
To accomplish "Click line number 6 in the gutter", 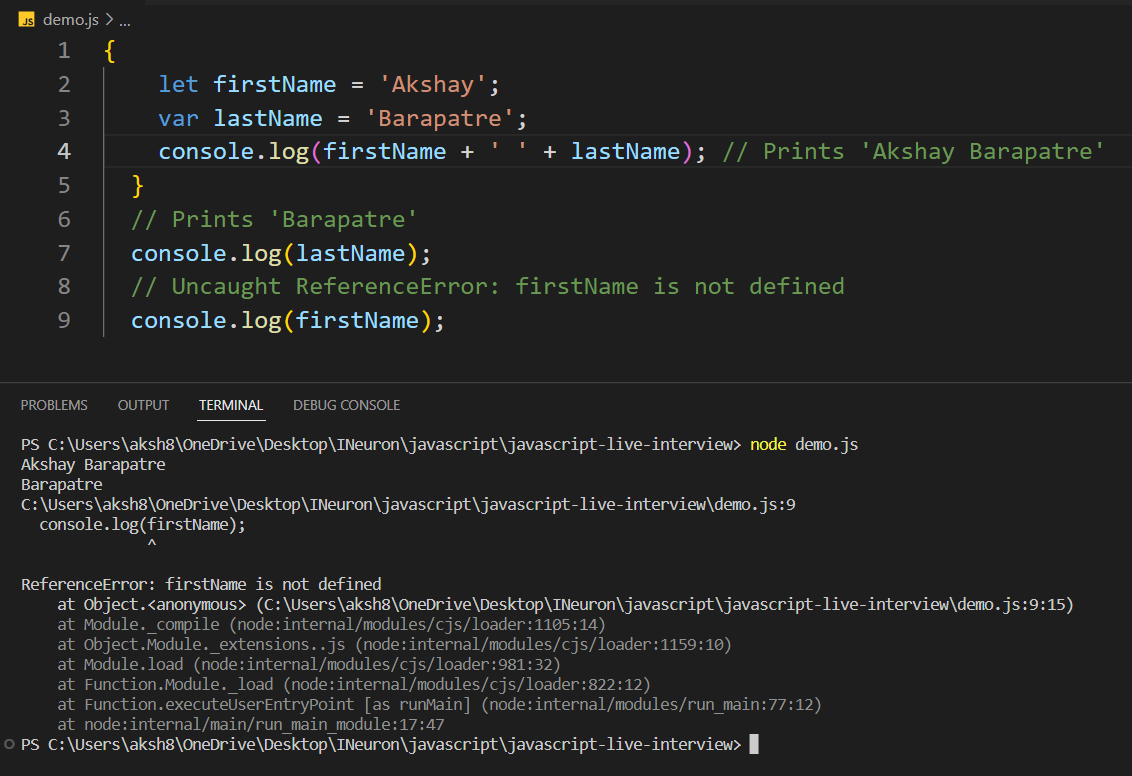I will (64, 219).
